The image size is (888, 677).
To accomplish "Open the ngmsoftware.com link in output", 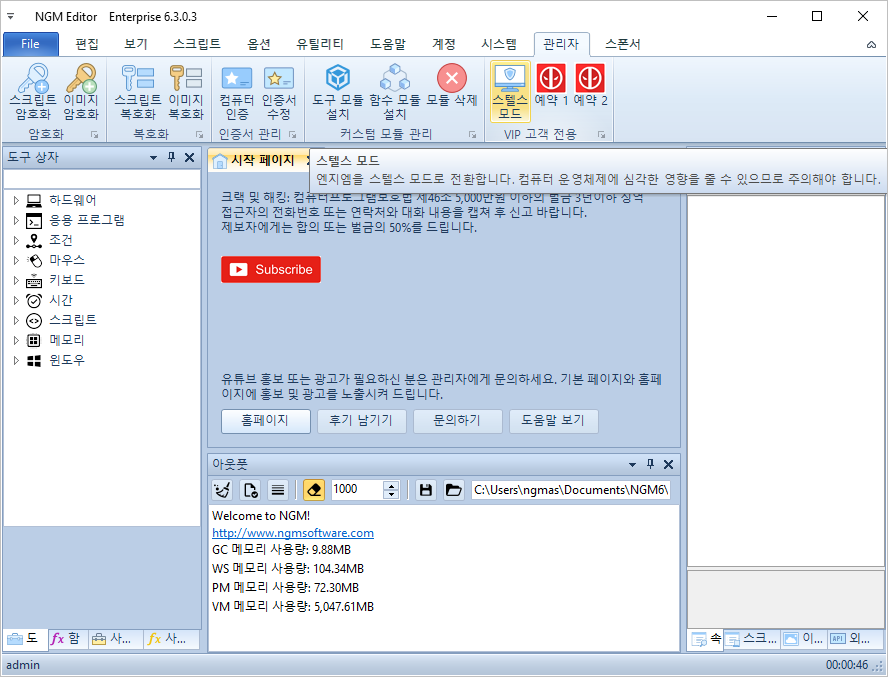I will click(x=293, y=533).
